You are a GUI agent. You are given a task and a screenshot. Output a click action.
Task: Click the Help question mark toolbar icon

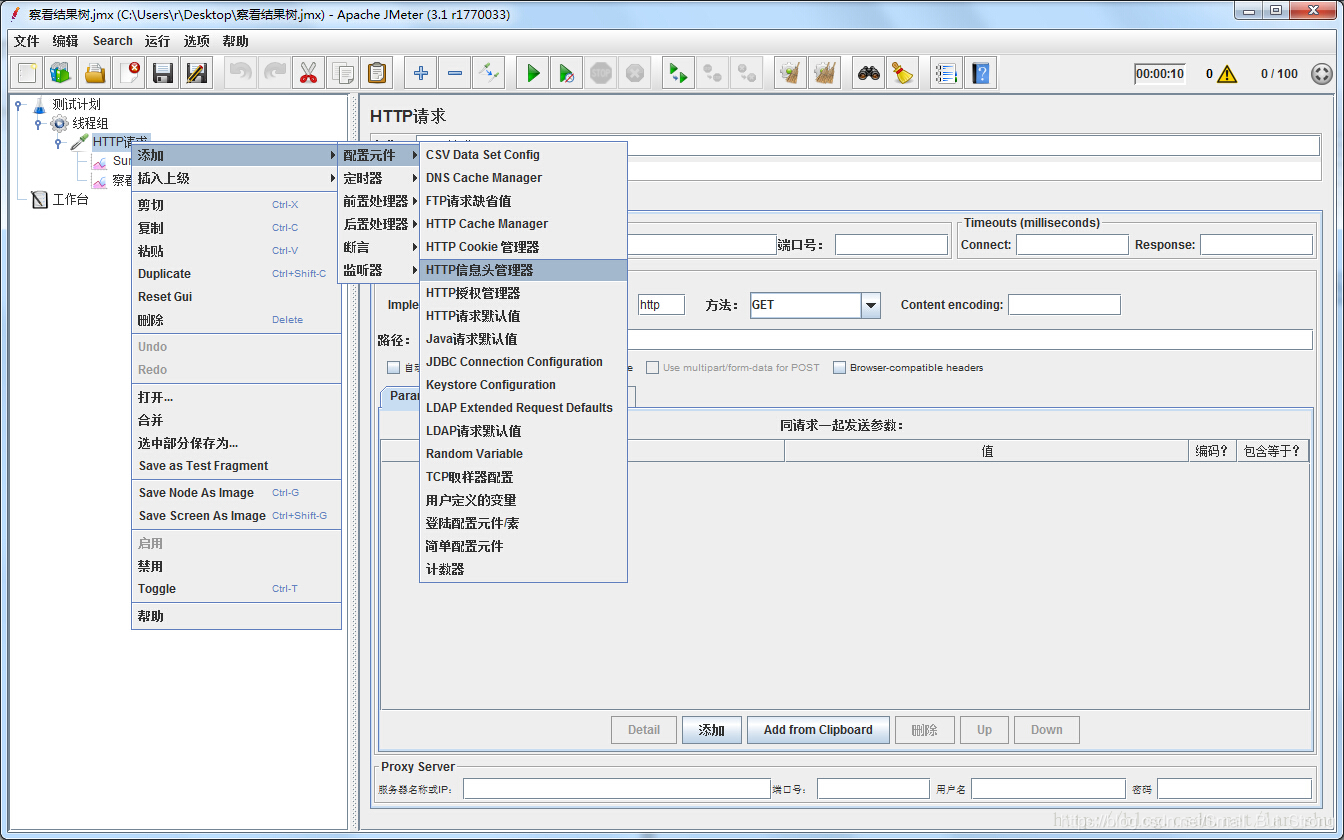pyautogui.click(x=980, y=73)
